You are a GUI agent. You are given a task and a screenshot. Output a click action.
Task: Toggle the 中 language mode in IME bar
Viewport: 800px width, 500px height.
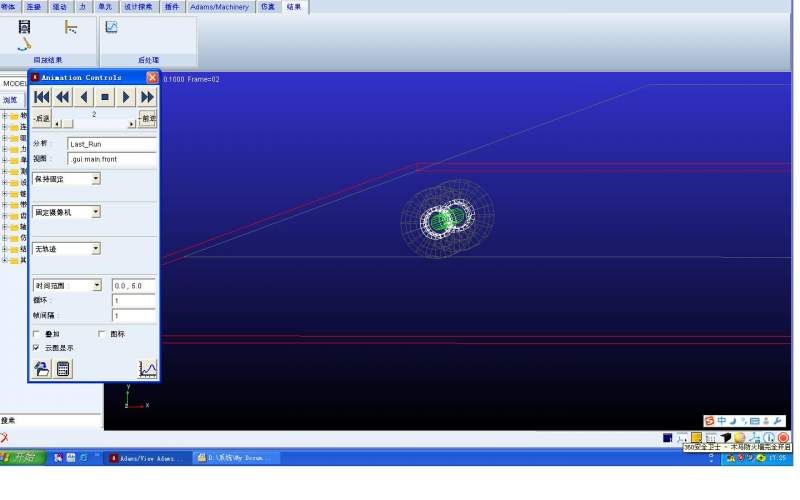click(721, 421)
